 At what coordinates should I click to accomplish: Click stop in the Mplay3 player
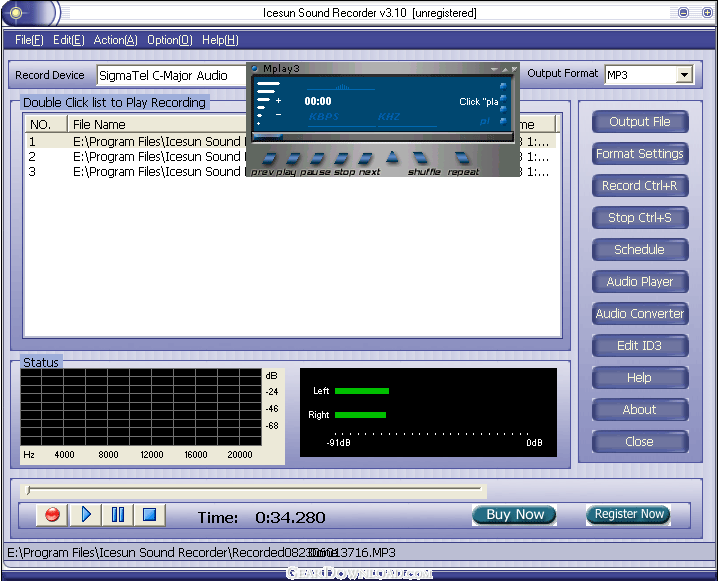[x=341, y=159]
